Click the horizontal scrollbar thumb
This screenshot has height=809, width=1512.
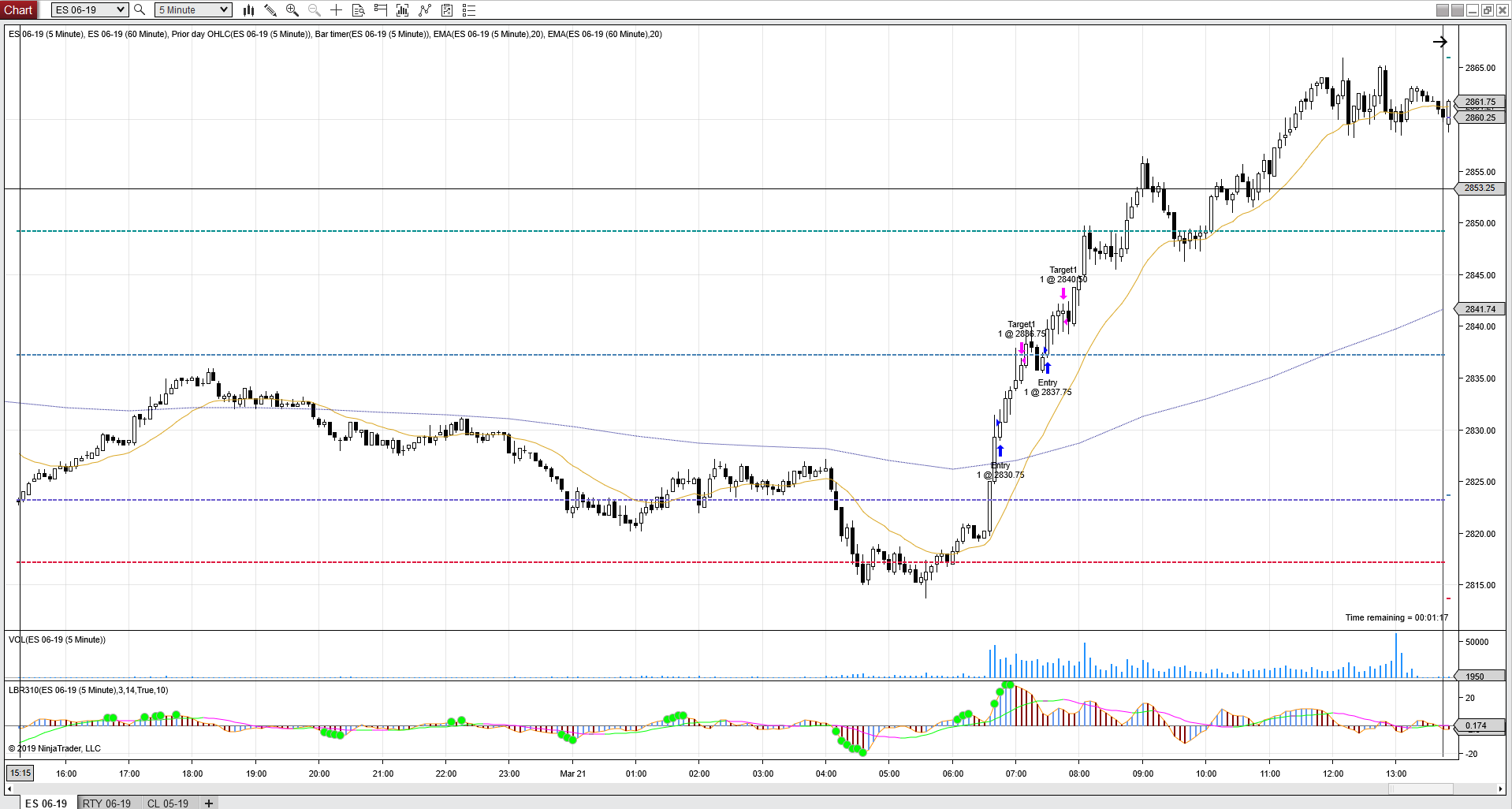[x=1421, y=788]
